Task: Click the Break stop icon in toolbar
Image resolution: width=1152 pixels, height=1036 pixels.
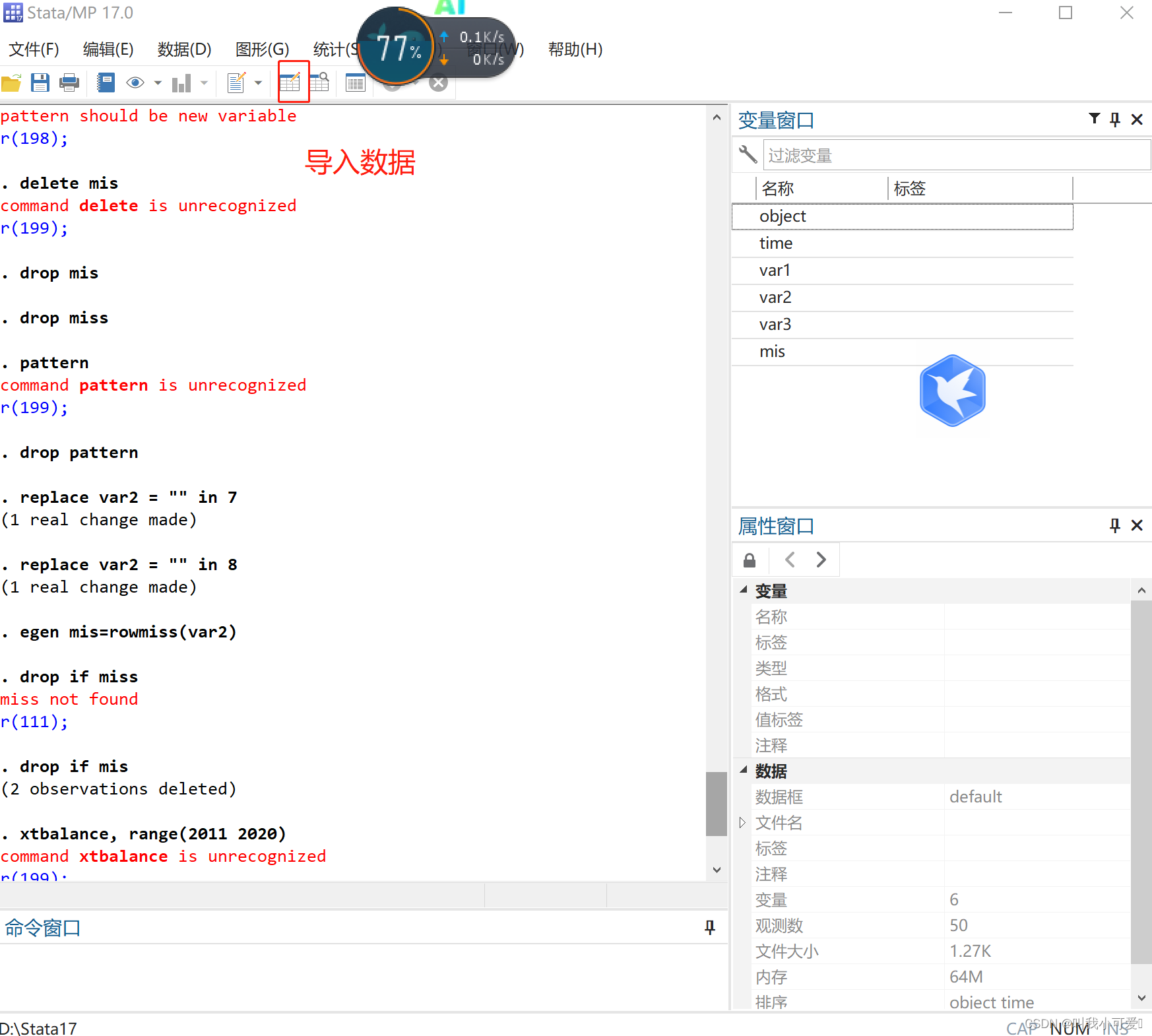Action: coord(439,82)
